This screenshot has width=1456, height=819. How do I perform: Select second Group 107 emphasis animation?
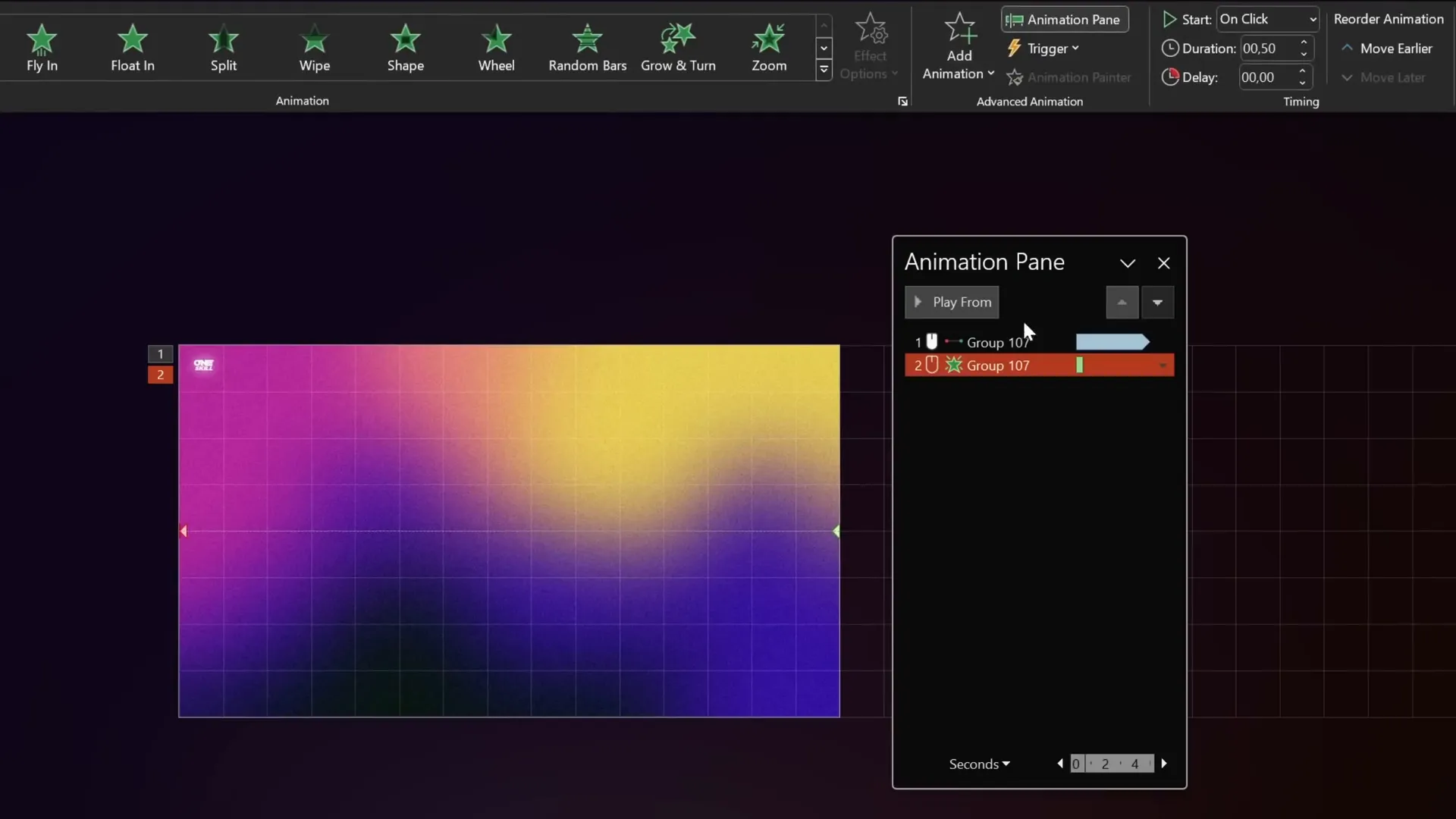[x=1039, y=366]
